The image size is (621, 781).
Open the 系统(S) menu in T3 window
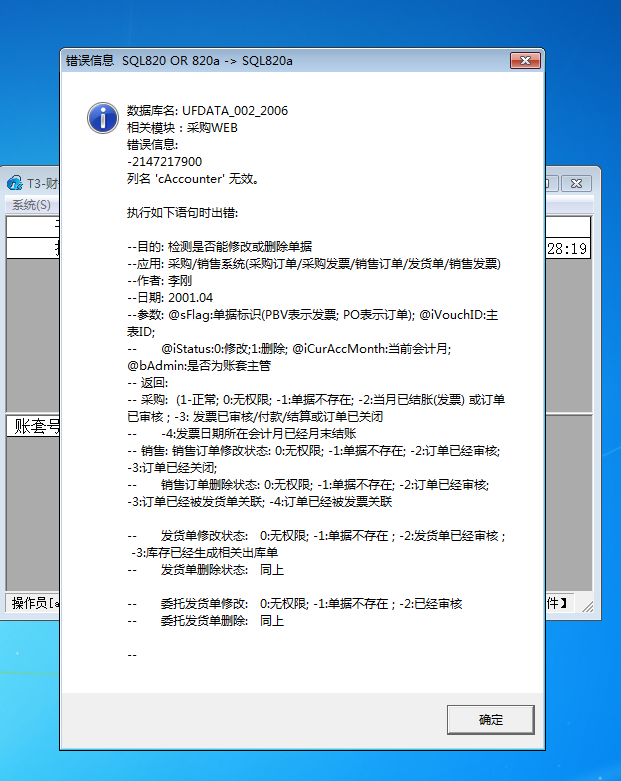point(31,205)
